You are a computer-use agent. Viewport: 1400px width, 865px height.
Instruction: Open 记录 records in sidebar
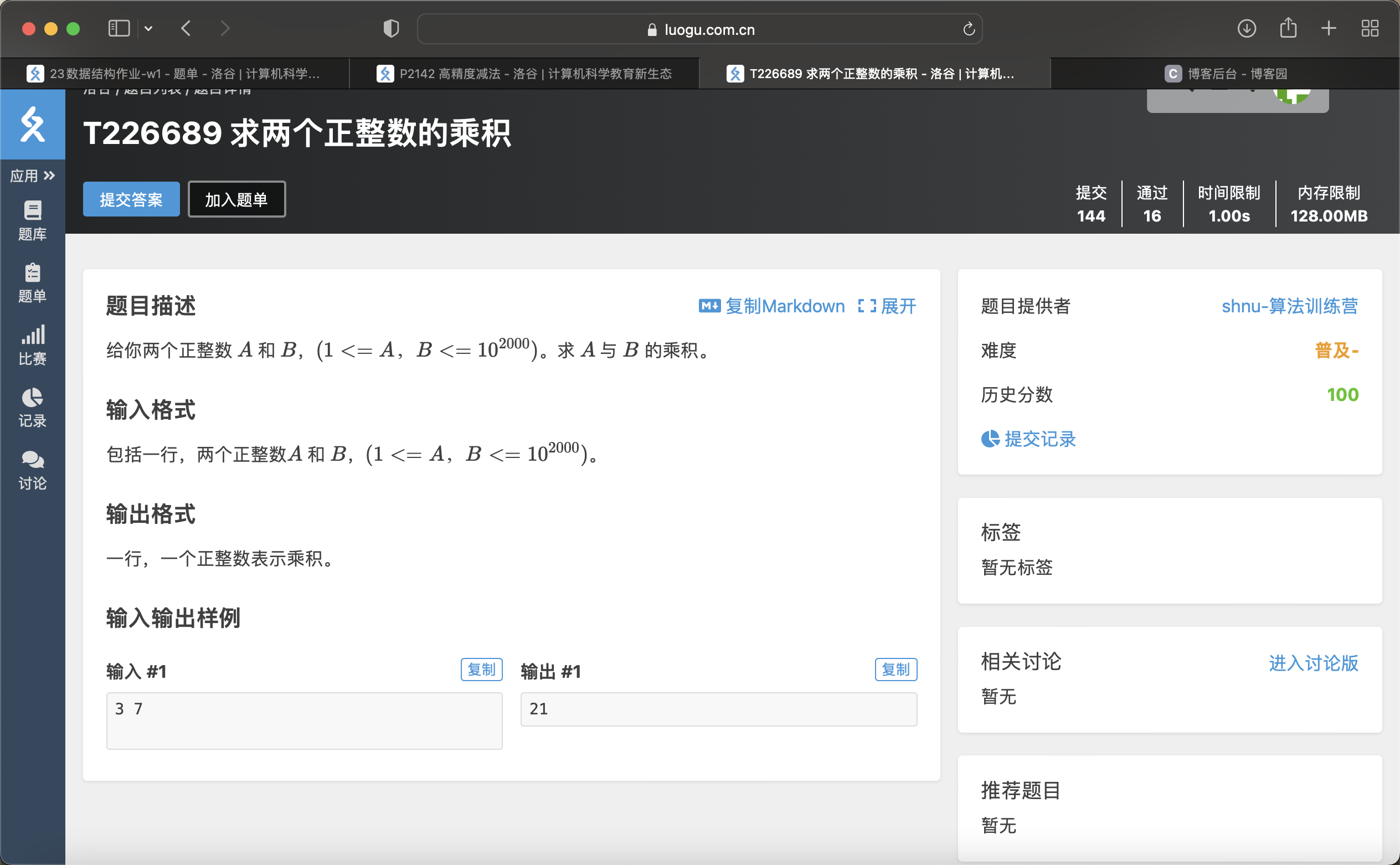33,408
